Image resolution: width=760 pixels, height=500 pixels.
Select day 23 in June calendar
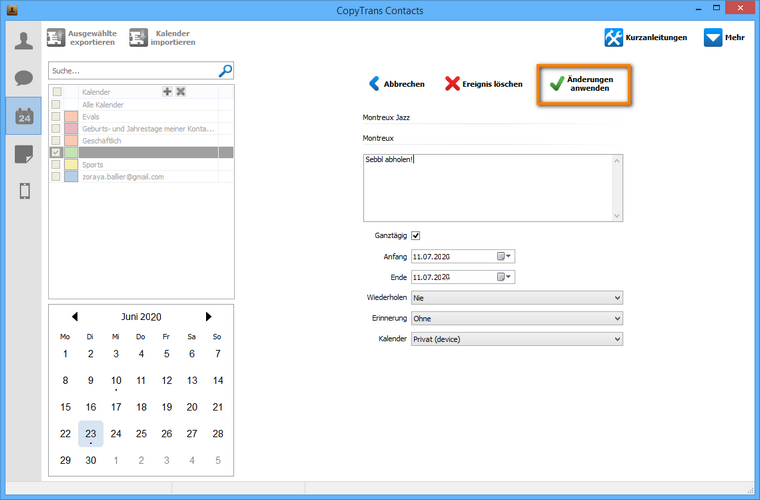(x=91, y=434)
